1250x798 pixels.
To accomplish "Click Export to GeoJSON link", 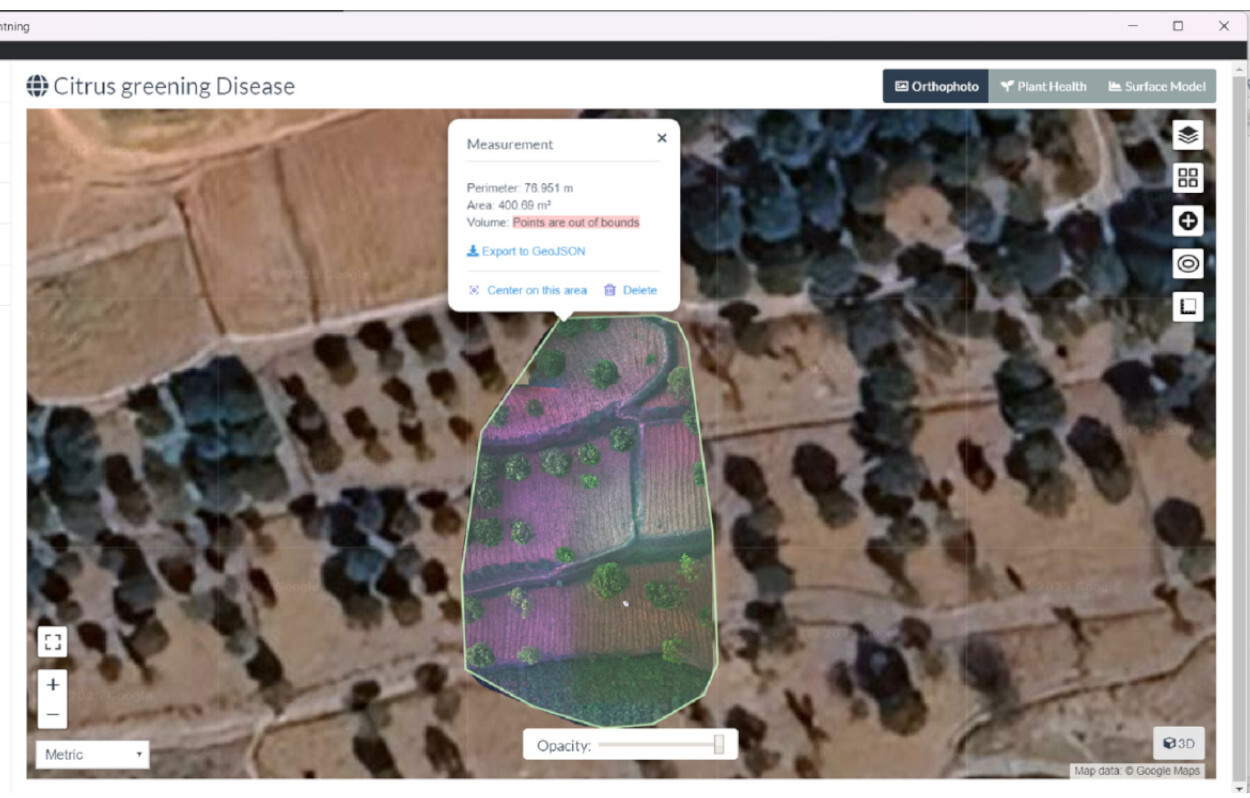I will tap(526, 251).
